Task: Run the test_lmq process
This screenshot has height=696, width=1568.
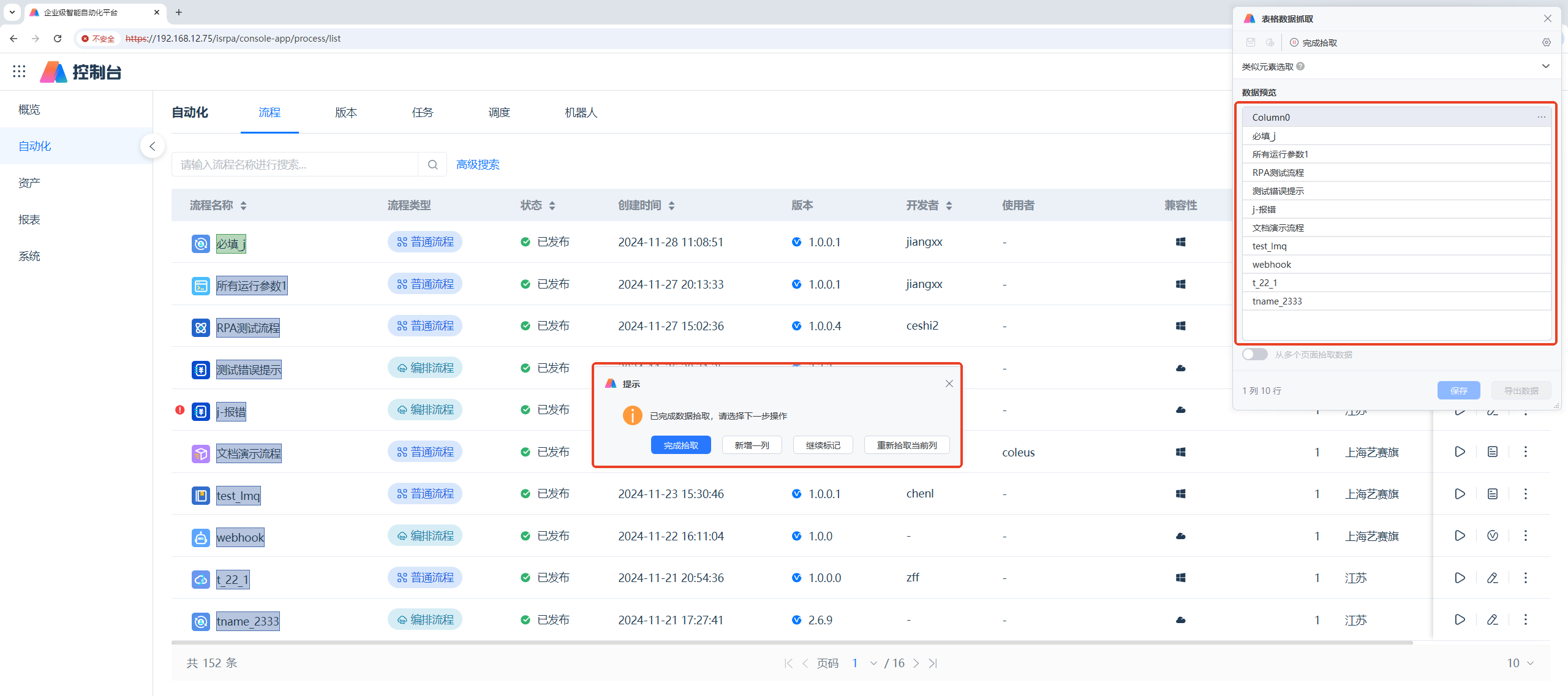Action: [1460, 494]
